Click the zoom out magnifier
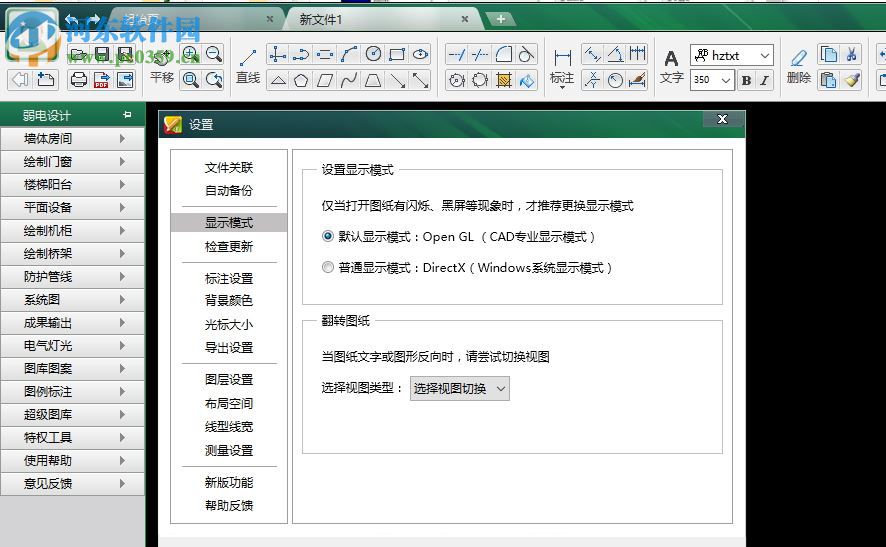The width and height of the screenshot is (886, 547). point(214,54)
